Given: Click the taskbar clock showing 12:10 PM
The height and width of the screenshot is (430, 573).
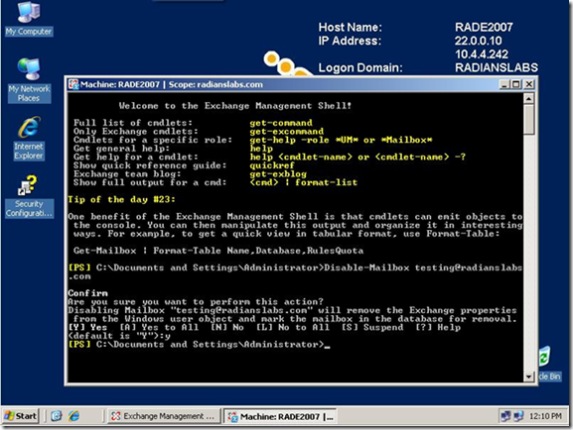Looking at the screenshot, I should [x=545, y=416].
